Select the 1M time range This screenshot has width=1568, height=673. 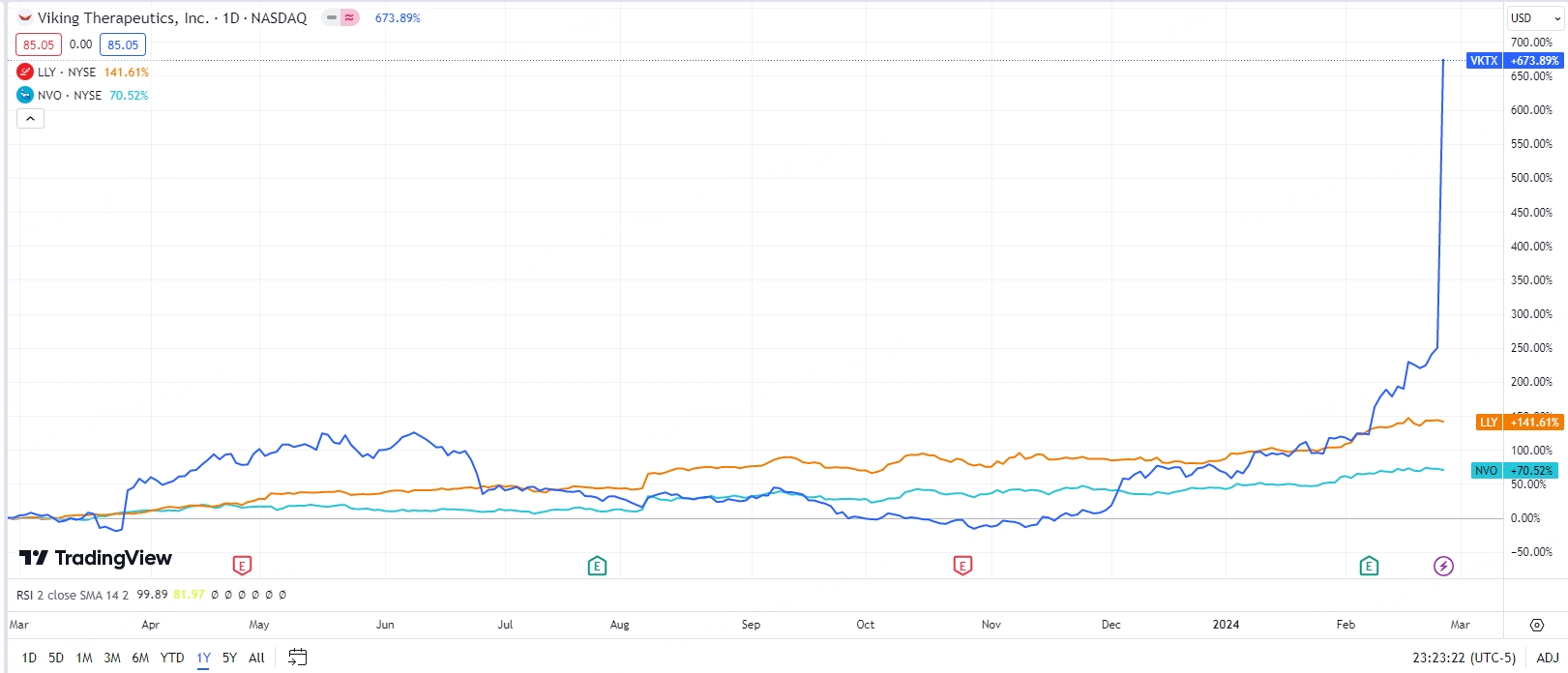point(84,658)
